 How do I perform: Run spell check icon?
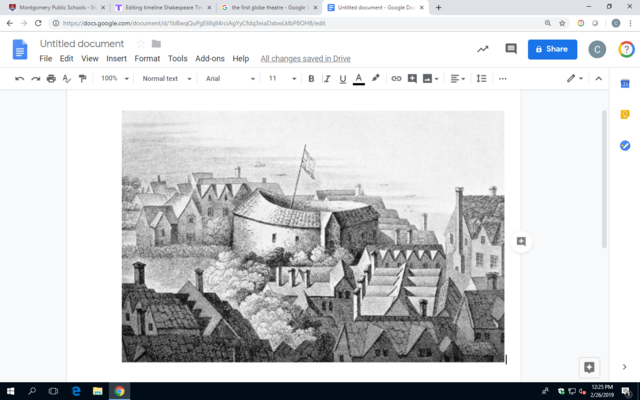click(x=67, y=78)
